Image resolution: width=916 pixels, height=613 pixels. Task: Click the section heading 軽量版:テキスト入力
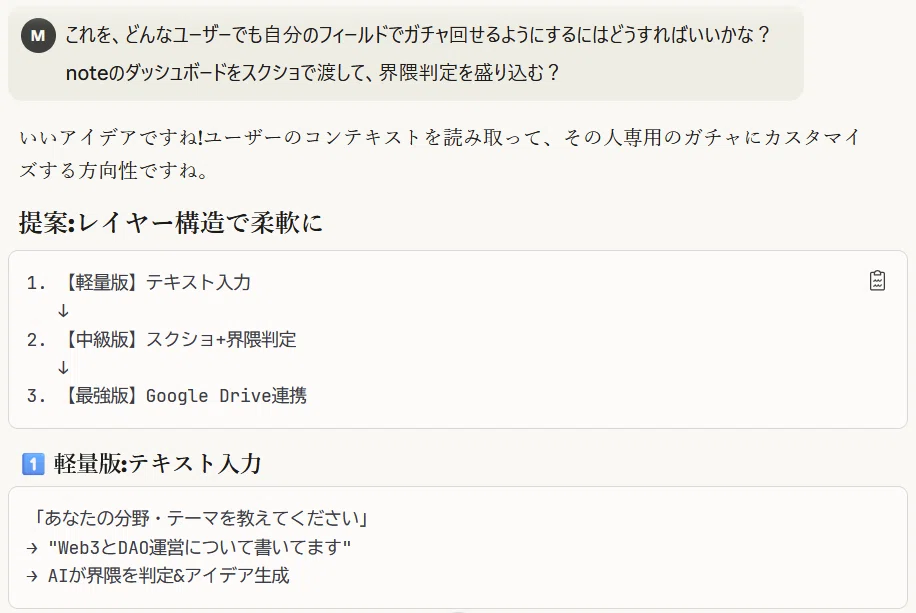pyautogui.click(x=157, y=464)
